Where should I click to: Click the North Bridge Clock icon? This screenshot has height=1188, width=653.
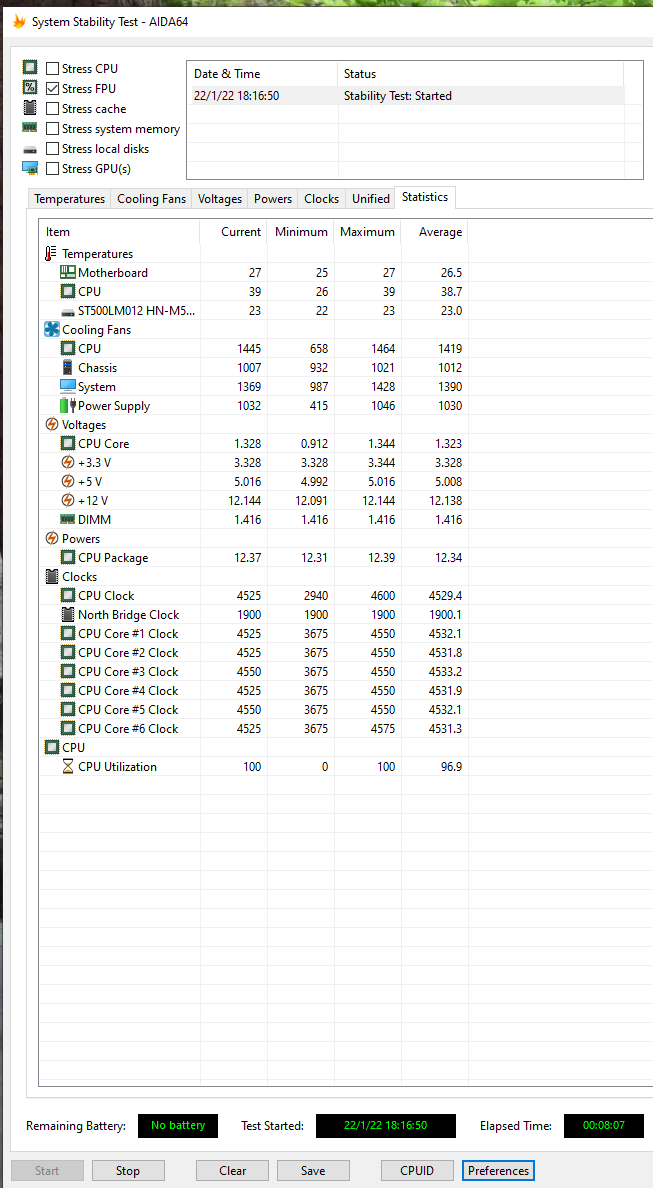pyautogui.click(x=68, y=614)
